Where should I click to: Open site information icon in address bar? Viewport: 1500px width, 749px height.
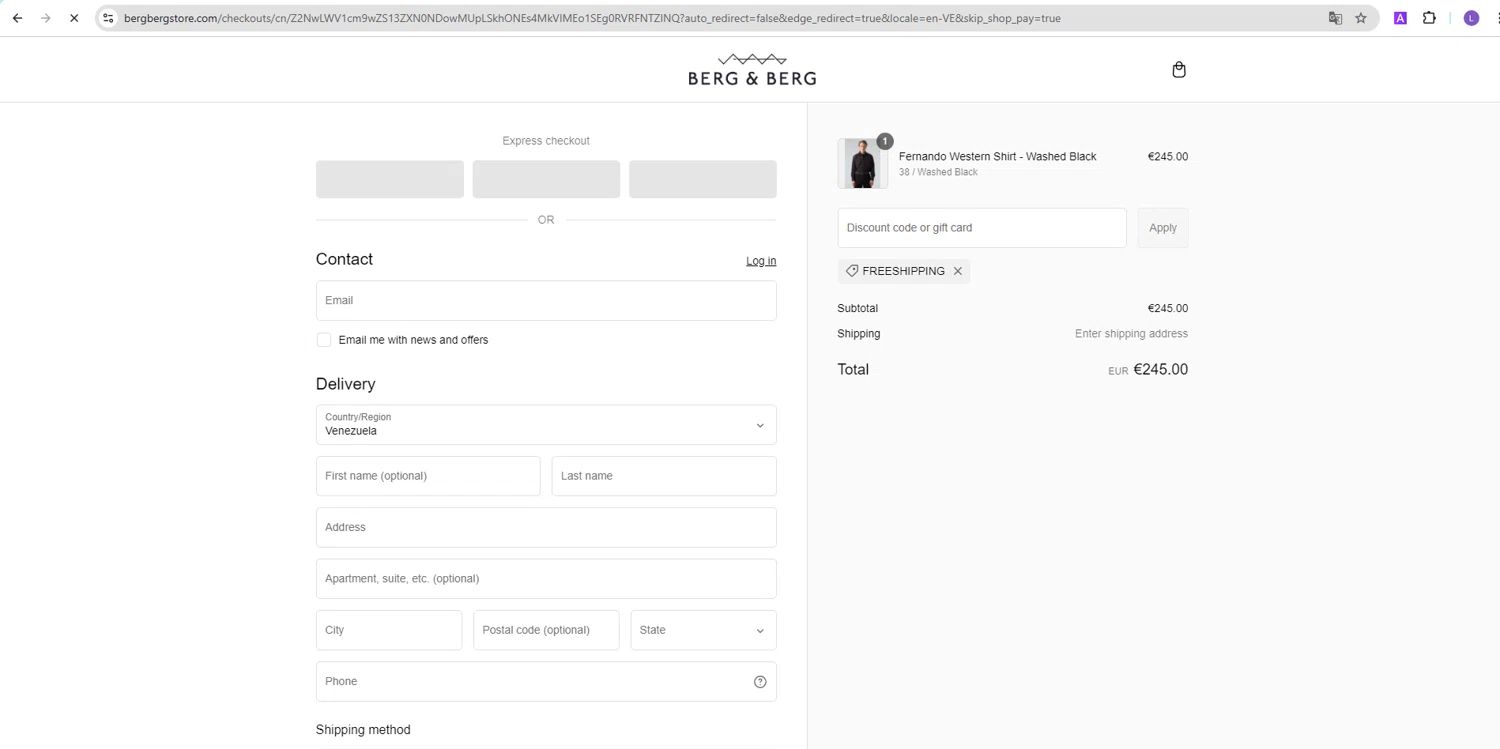108,18
